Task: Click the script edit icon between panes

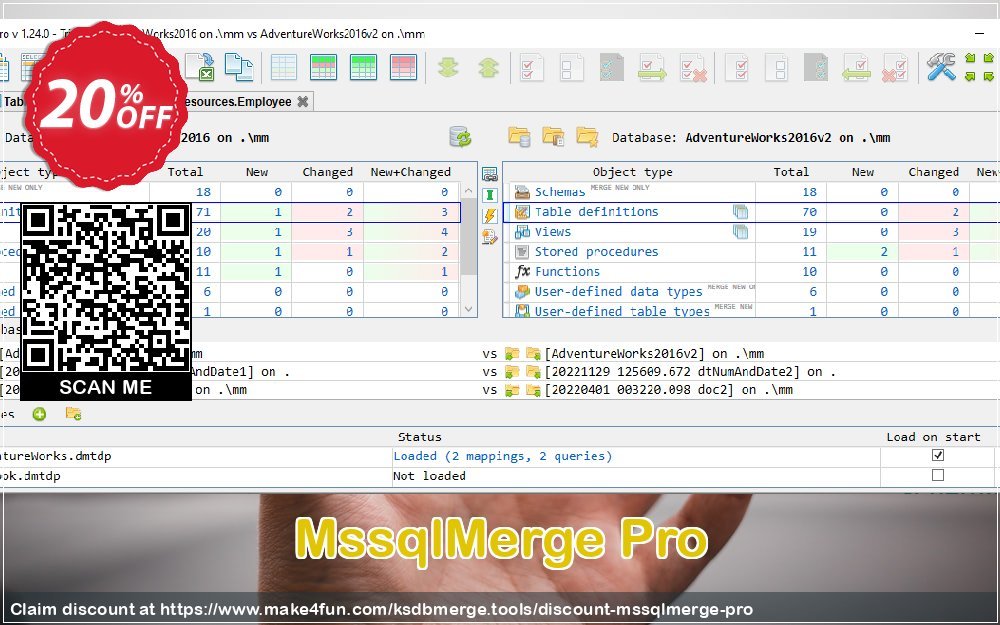Action: coord(490,237)
